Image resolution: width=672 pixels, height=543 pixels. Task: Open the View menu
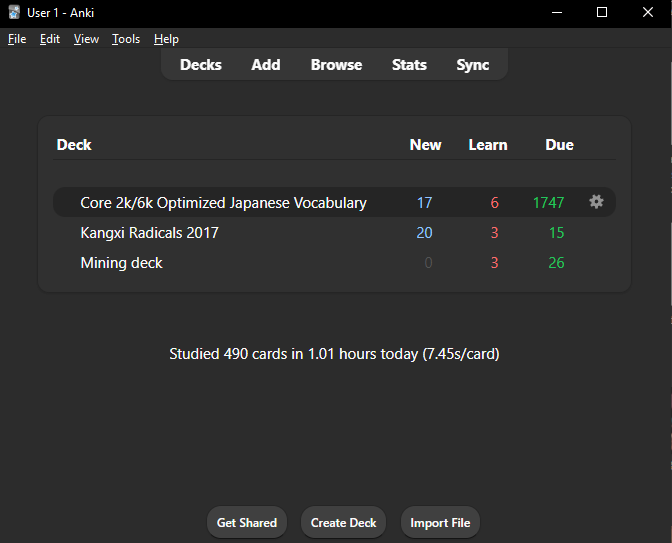coord(86,39)
